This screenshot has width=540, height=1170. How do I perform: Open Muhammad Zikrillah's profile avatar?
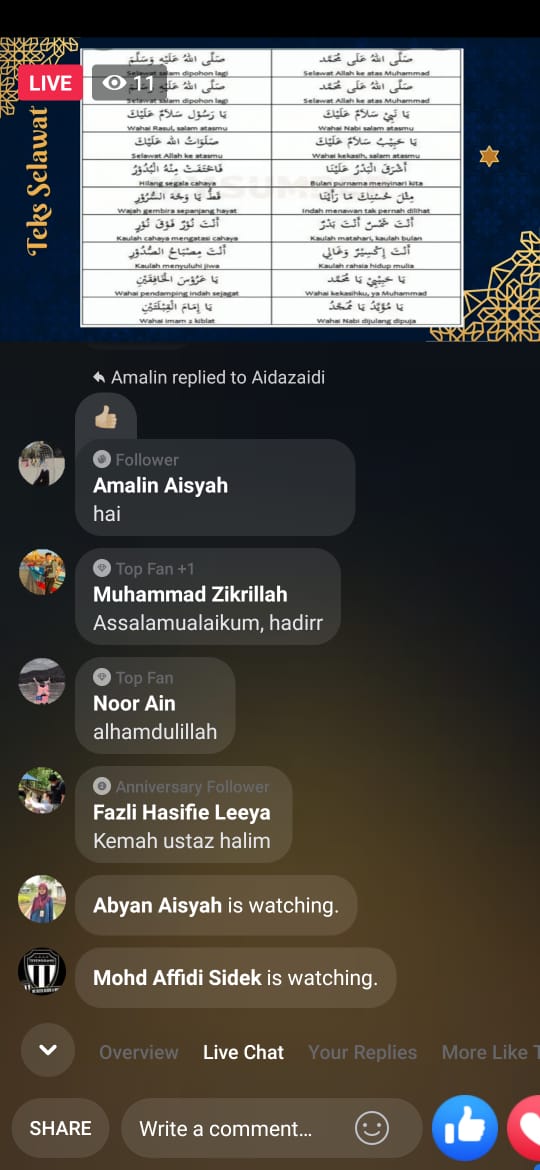[42, 572]
